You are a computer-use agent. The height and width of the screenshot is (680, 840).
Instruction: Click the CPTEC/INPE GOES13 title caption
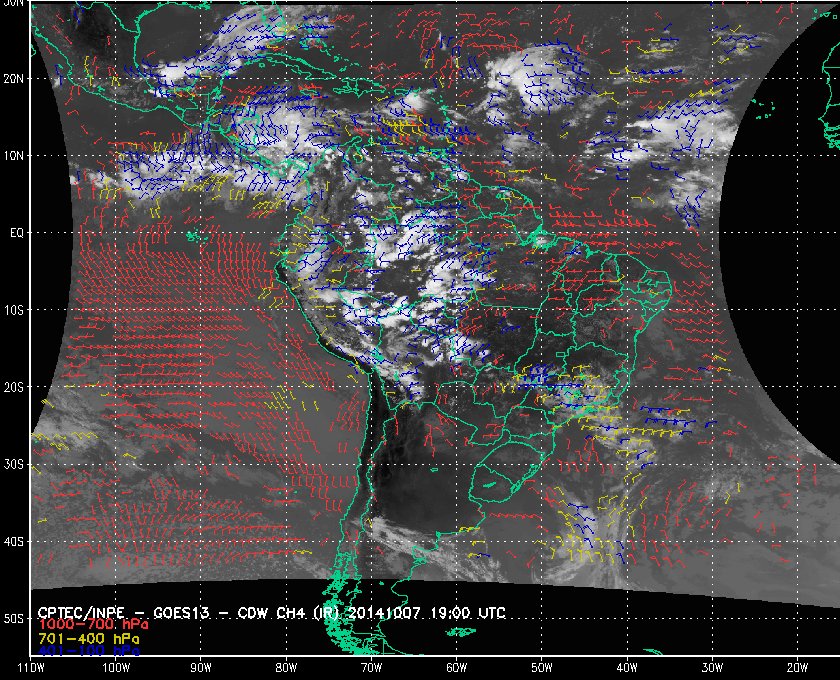[x=271, y=612]
